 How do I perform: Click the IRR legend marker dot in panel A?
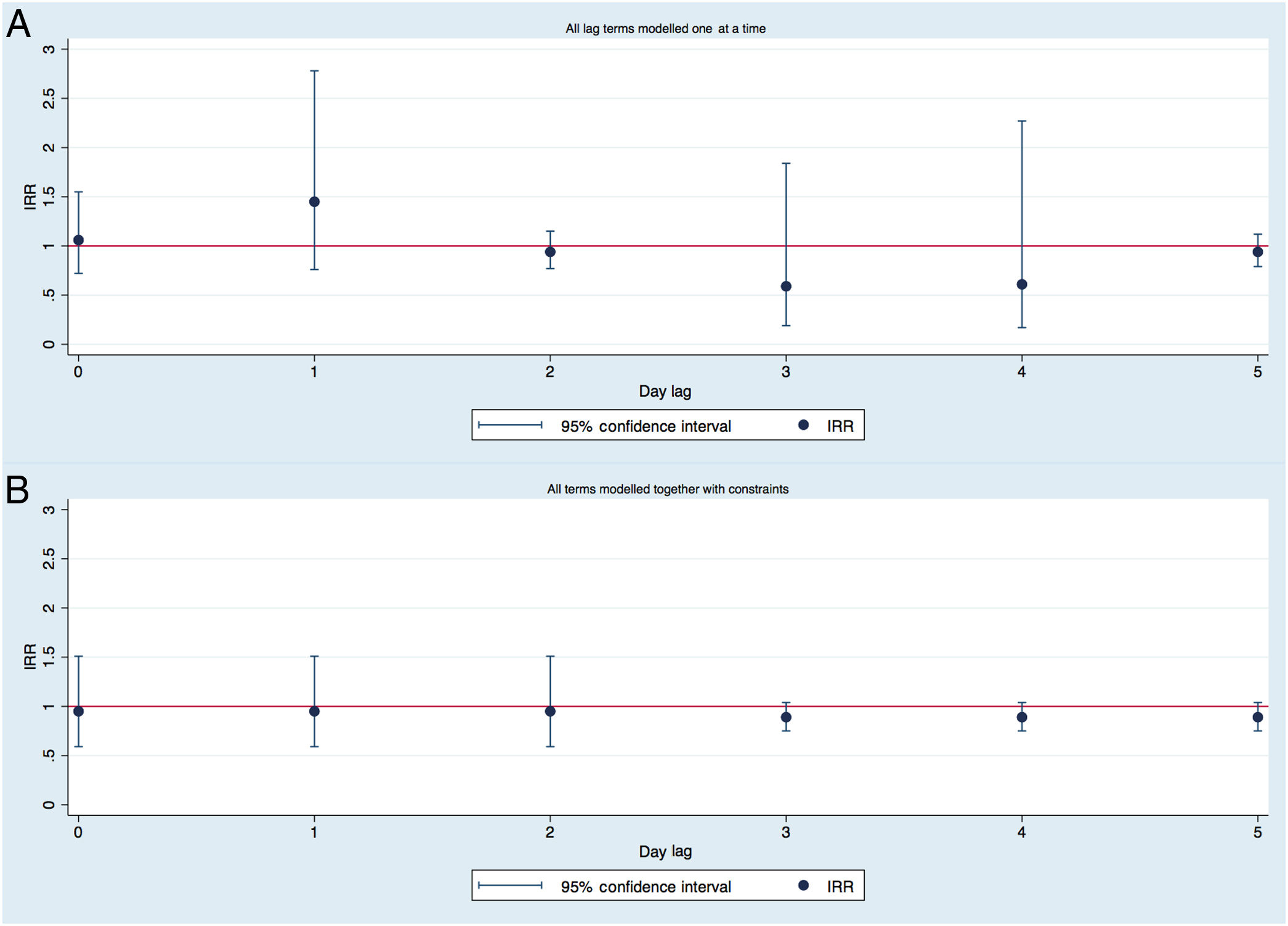(803, 424)
